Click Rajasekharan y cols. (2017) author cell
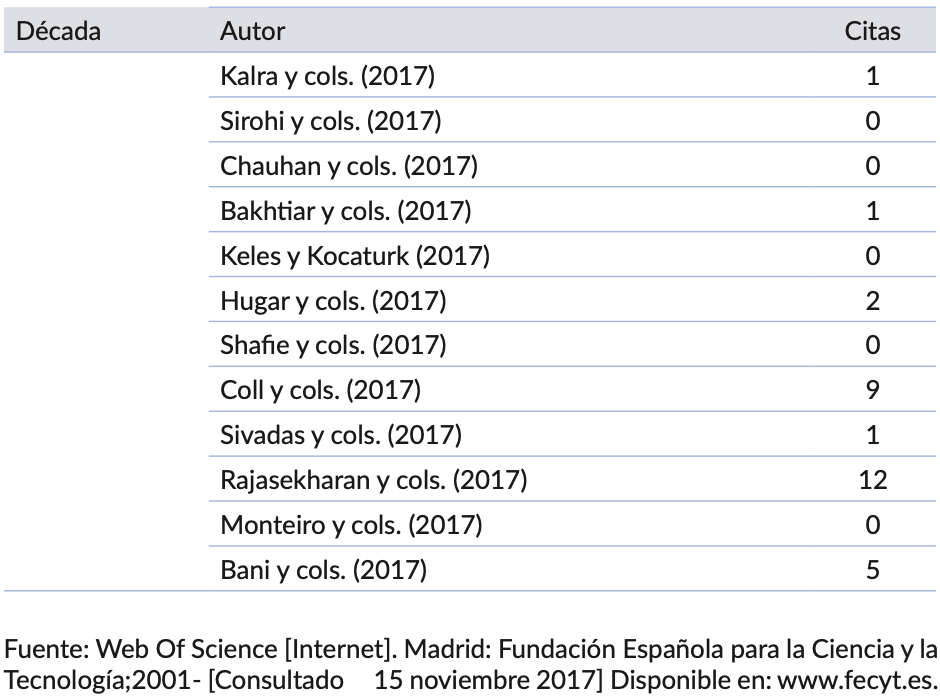The height and width of the screenshot is (698, 940). [x=374, y=481]
